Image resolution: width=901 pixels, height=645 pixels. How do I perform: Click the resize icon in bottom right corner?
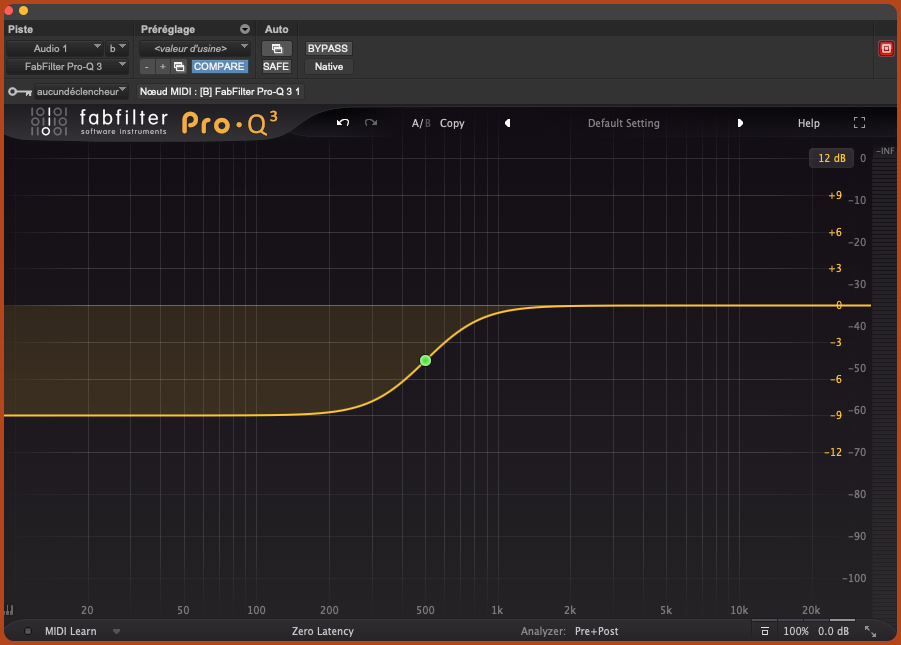coord(870,631)
